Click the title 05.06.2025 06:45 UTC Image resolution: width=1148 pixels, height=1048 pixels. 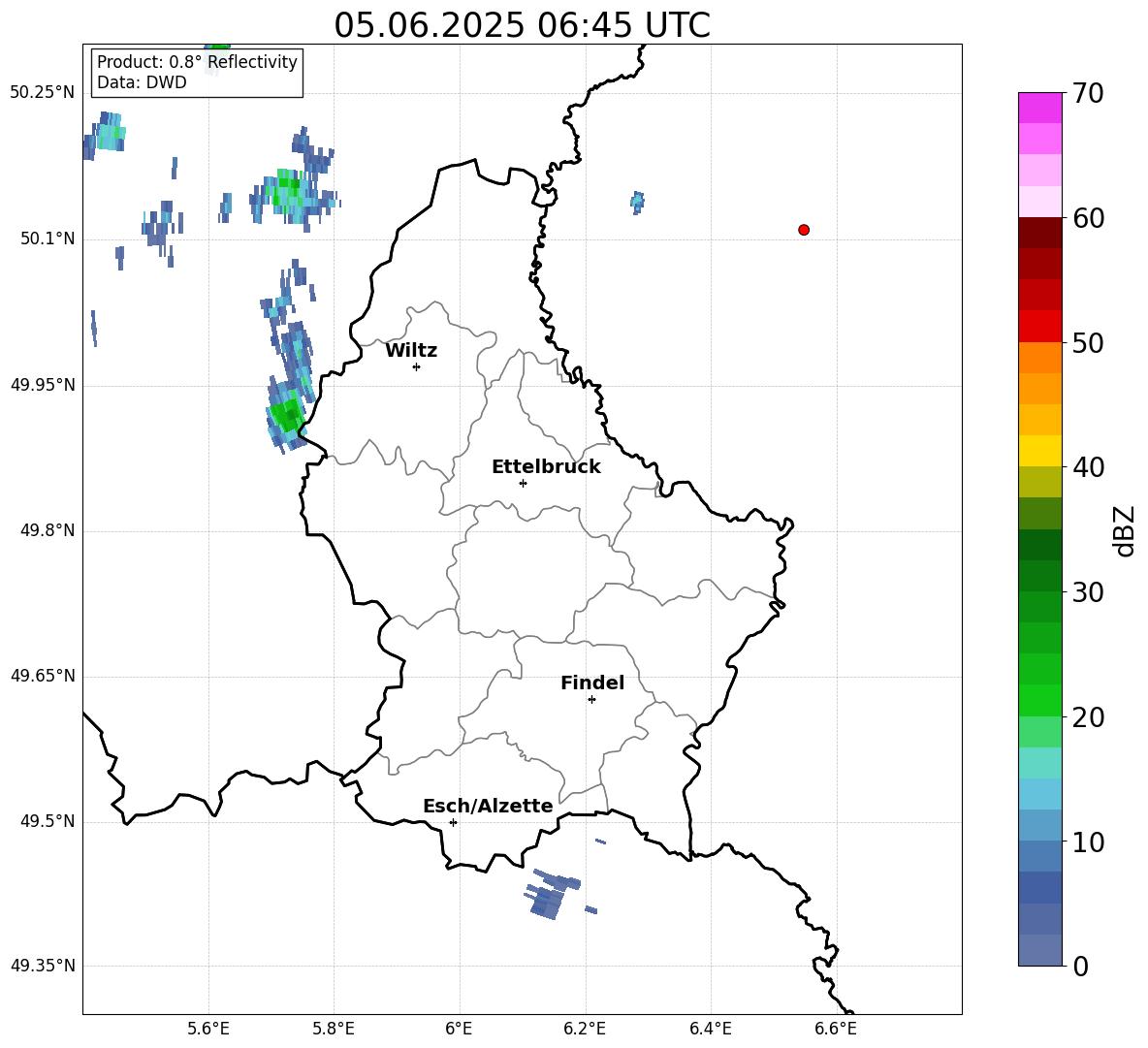522,25
